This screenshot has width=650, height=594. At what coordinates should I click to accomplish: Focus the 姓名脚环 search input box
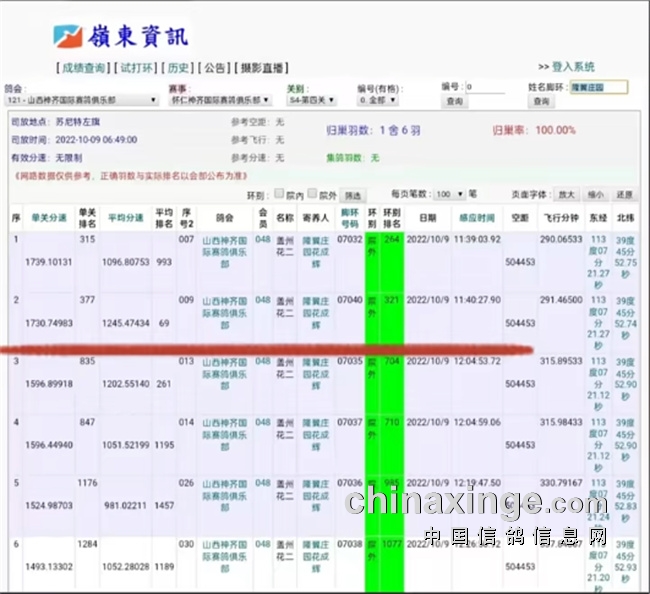tap(598, 87)
